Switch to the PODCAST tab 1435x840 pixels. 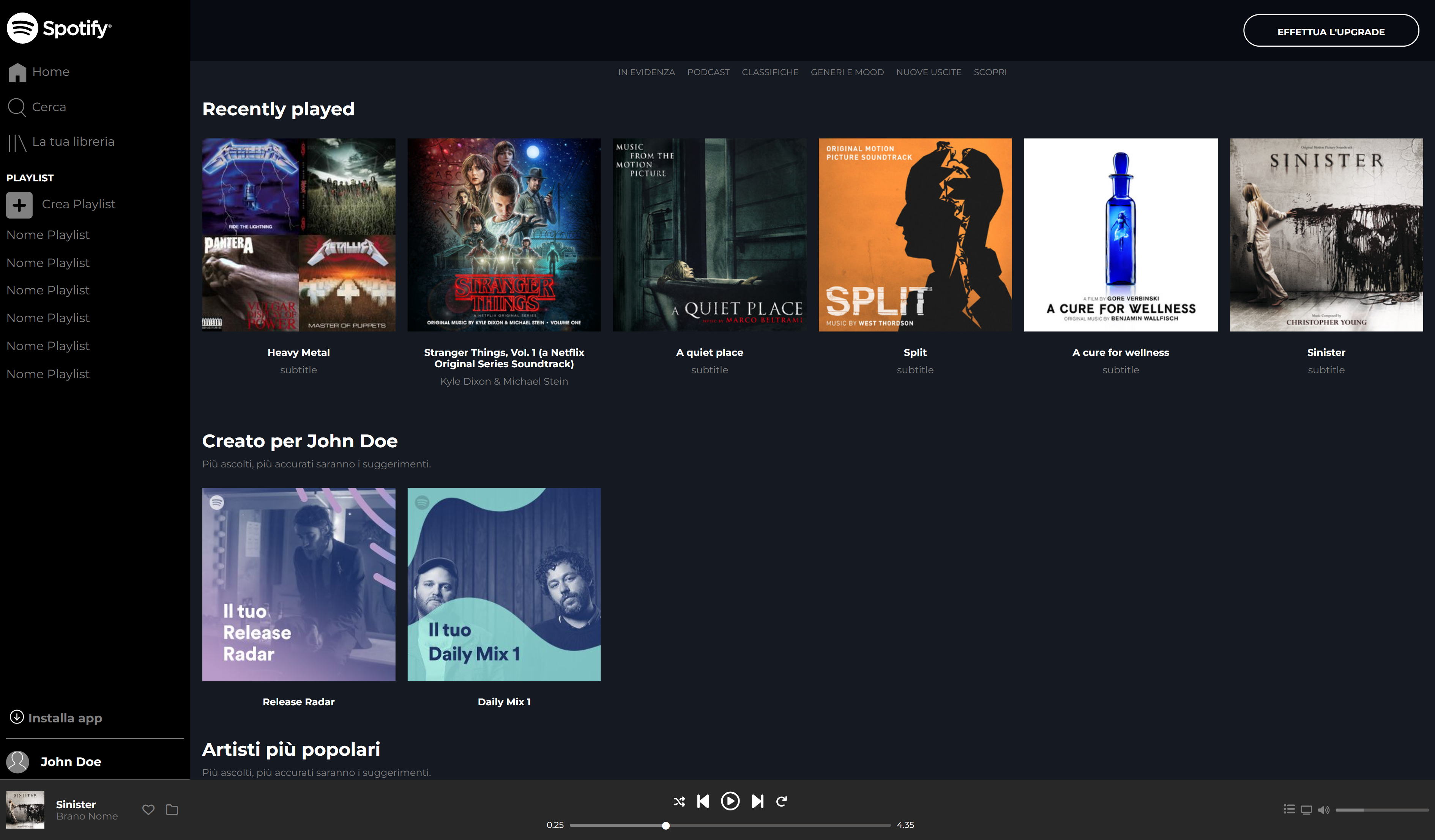point(708,72)
